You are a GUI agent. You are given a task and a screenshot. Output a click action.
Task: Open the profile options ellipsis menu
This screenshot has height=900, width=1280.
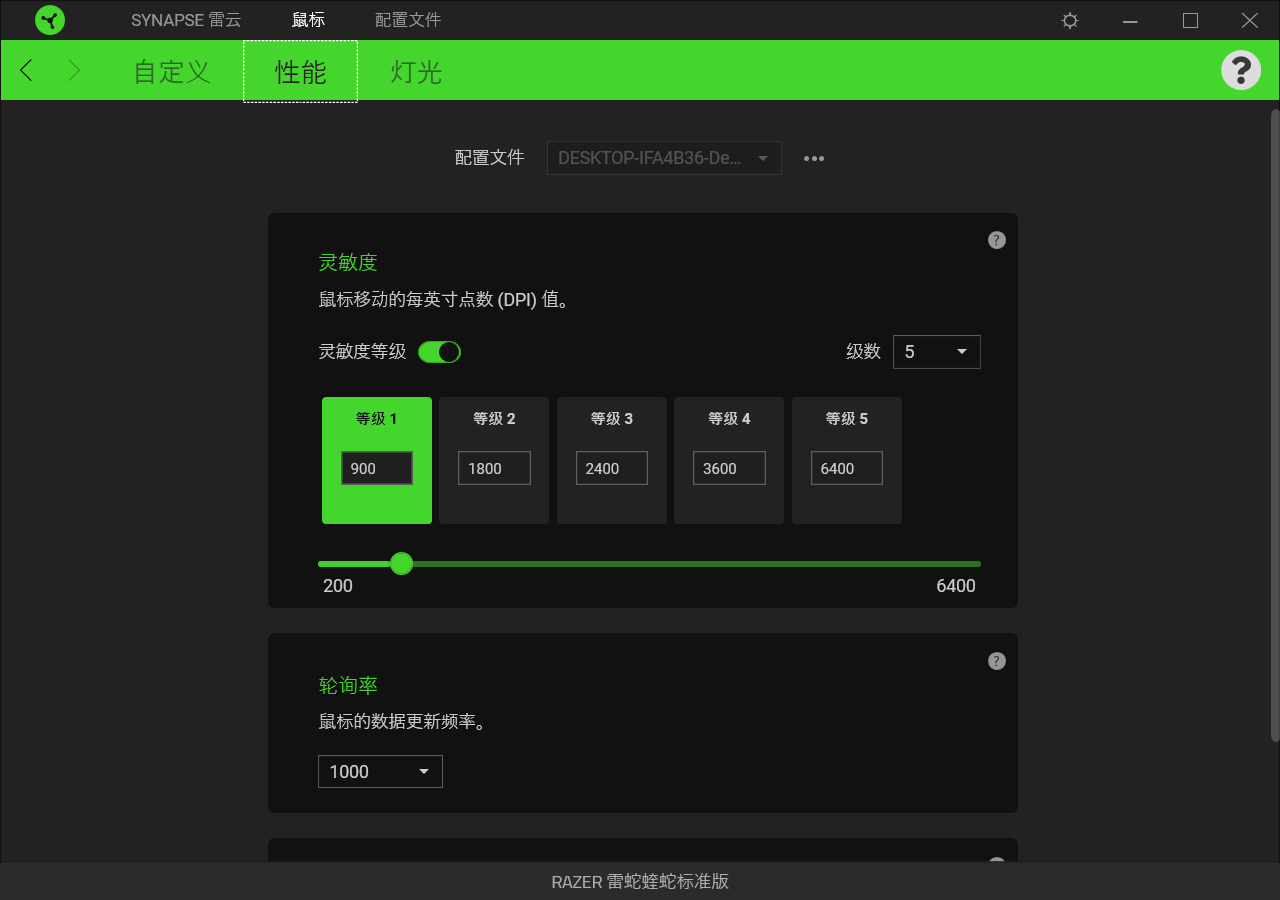click(814, 158)
